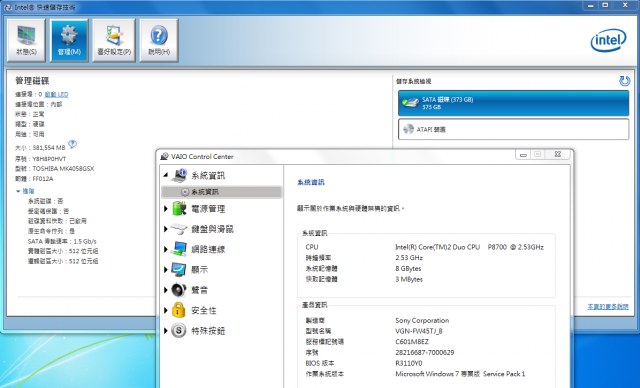This screenshot has width=640, height=388.
Task: Click the Microsoft Windows 7 version value
Action: [460, 374]
